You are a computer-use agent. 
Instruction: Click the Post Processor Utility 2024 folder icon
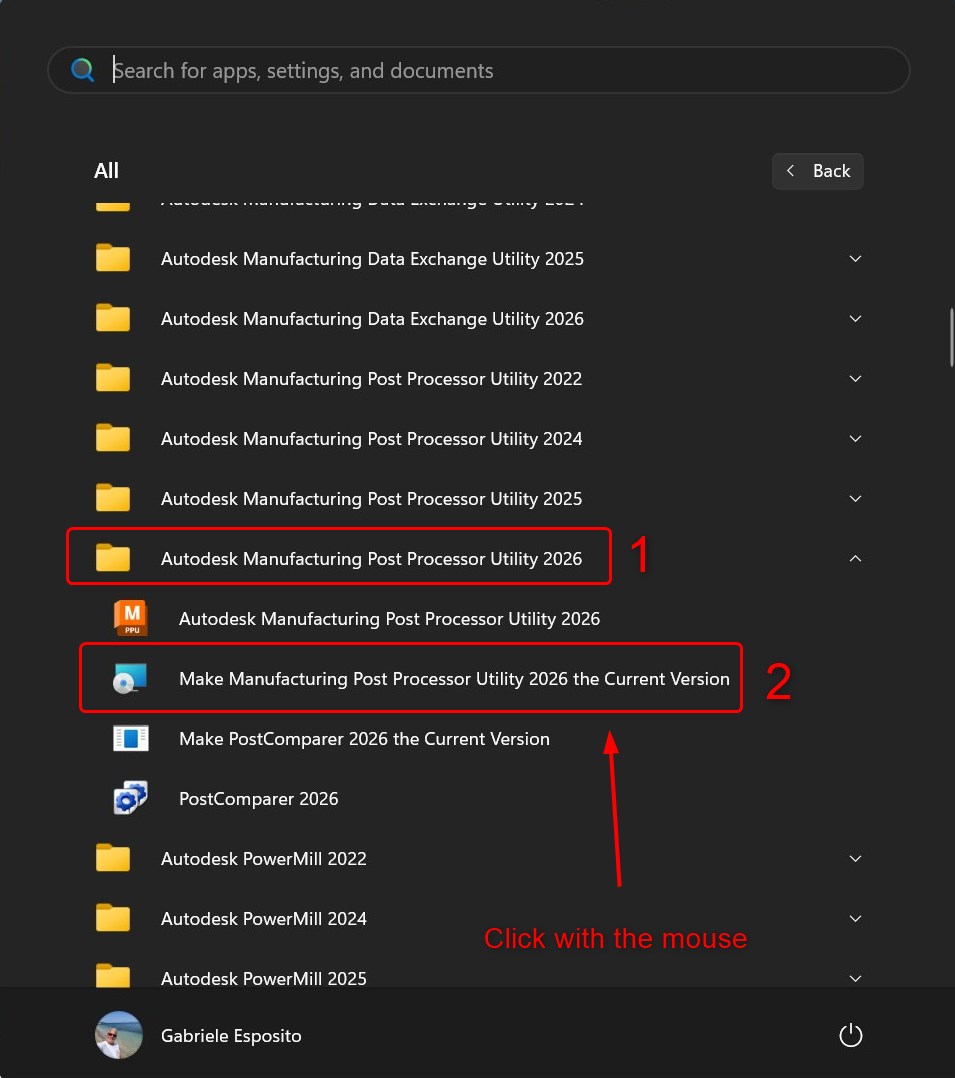click(112, 438)
